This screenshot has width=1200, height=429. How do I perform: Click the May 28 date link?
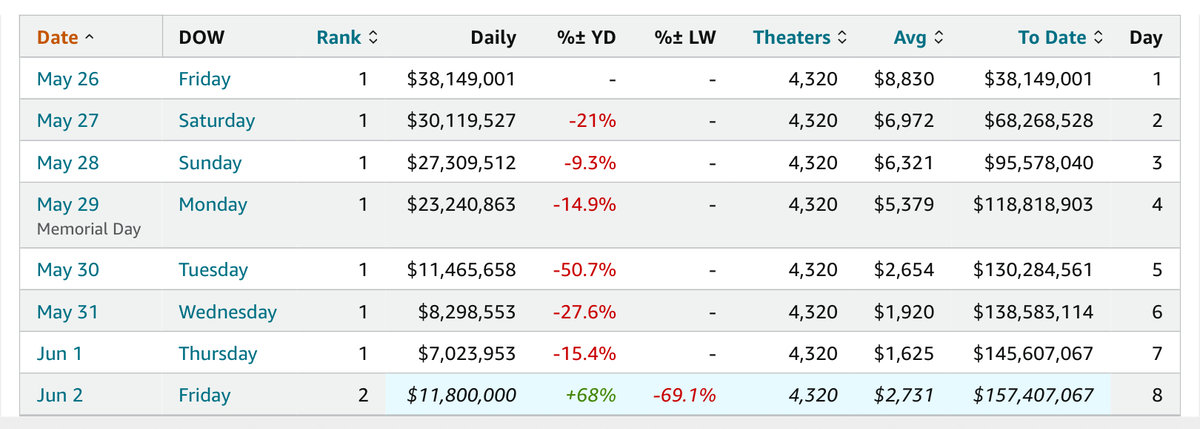coord(68,163)
